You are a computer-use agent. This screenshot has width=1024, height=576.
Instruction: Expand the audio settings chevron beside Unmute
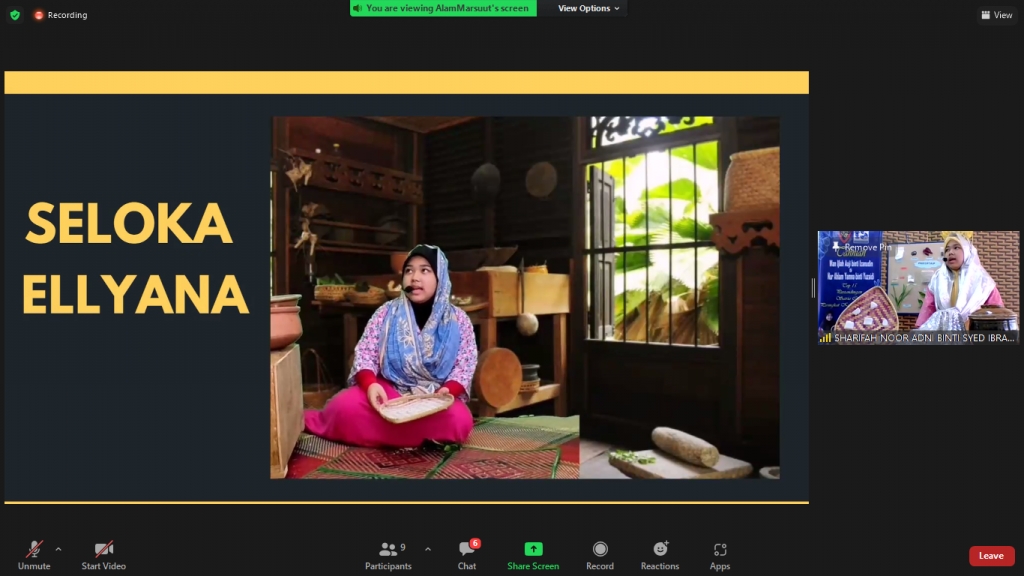58,548
